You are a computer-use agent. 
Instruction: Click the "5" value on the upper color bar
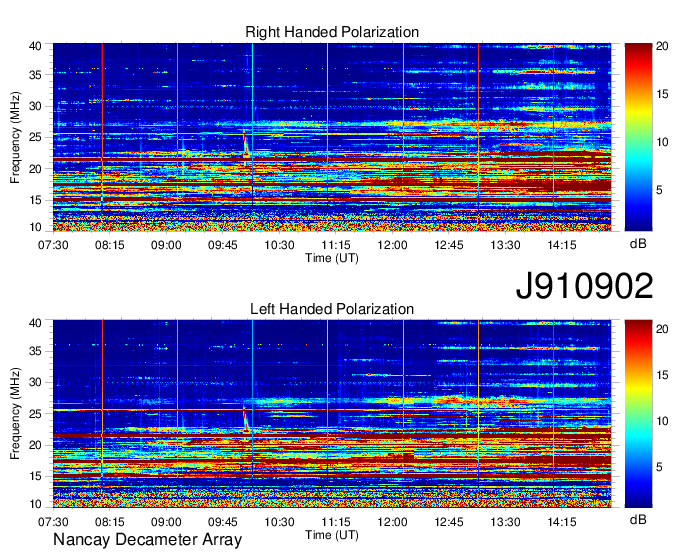point(659,190)
